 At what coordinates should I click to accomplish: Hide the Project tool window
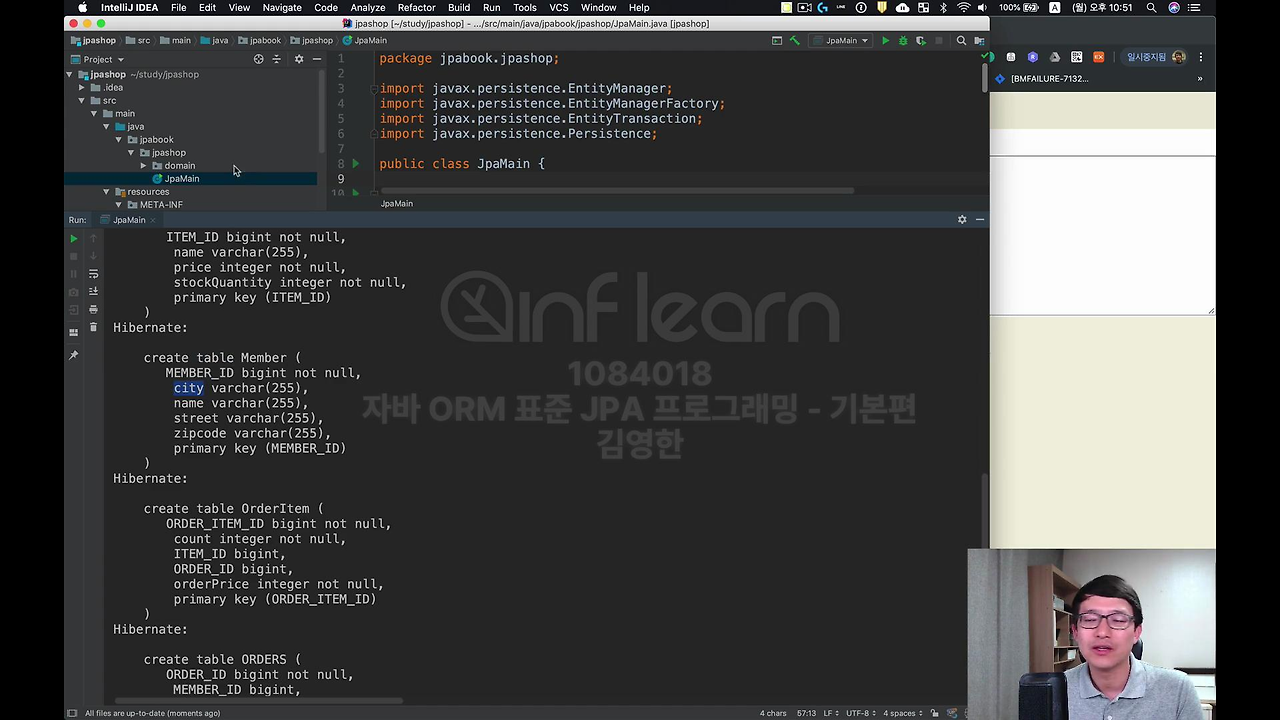317,59
